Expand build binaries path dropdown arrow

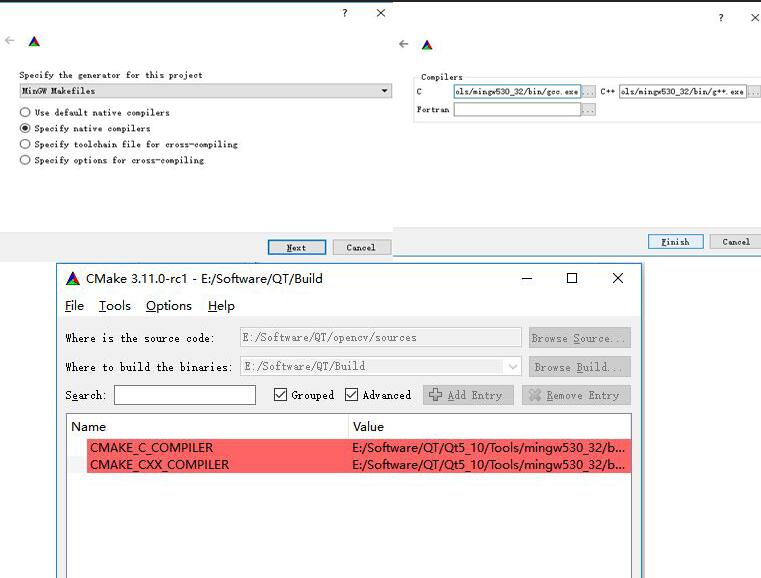(x=513, y=366)
